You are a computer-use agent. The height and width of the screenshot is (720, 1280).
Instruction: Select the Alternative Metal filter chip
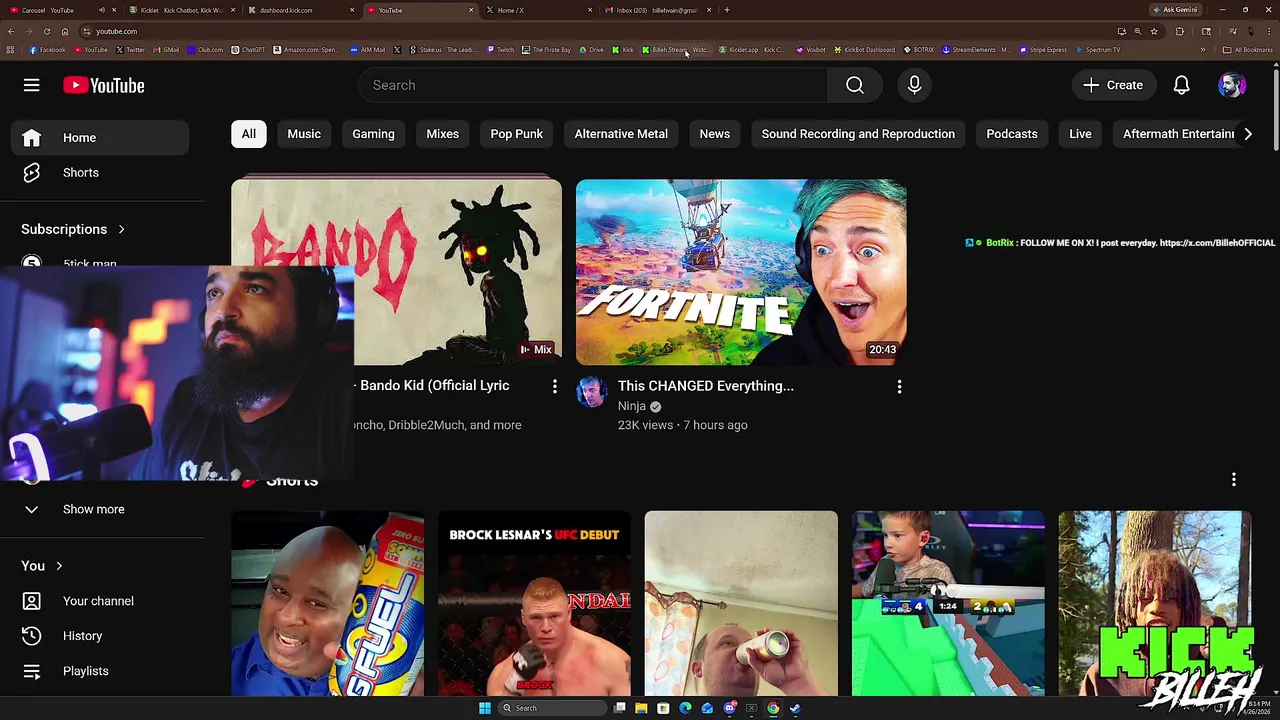[621, 134]
